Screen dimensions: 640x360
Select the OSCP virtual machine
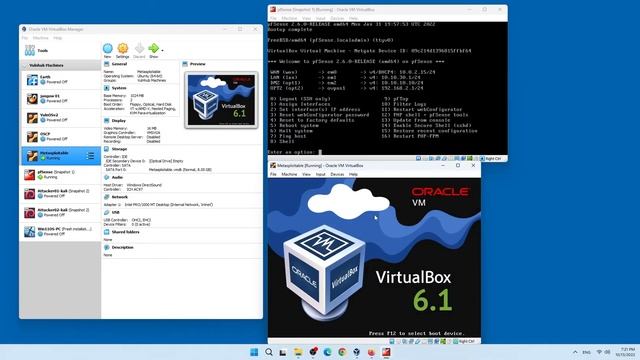pyautogui.click(x=61, y=137)
